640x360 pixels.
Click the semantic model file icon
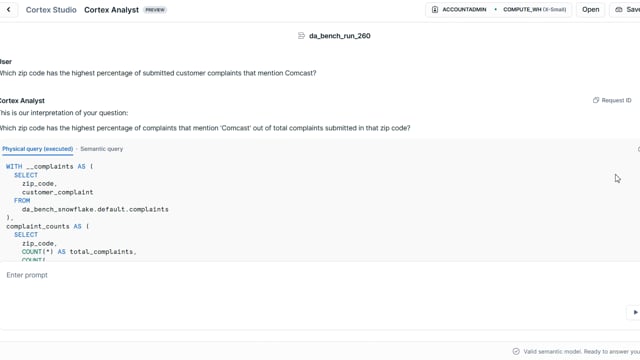coord(301,36)
